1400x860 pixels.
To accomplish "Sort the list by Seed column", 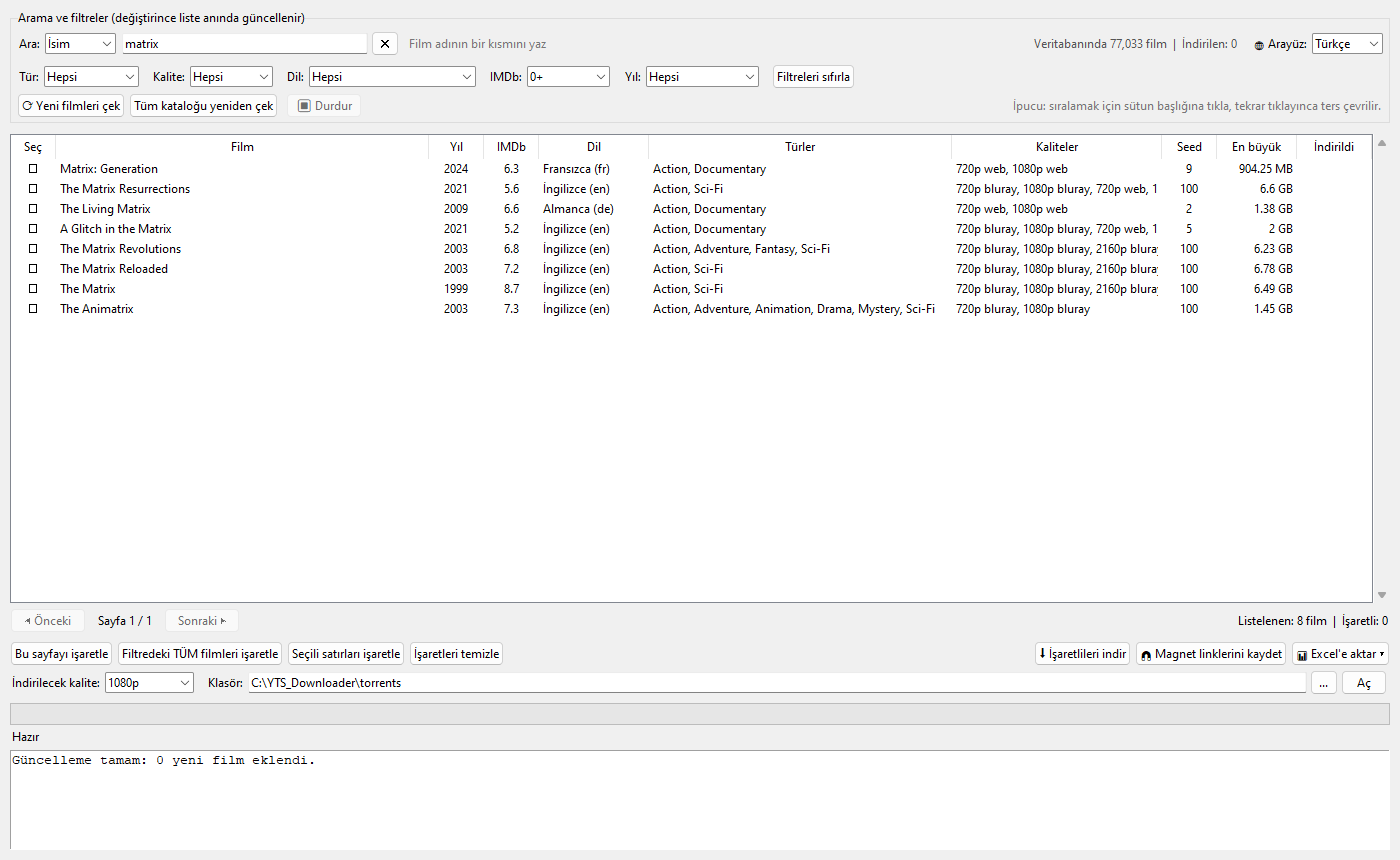I will 1189,147.
